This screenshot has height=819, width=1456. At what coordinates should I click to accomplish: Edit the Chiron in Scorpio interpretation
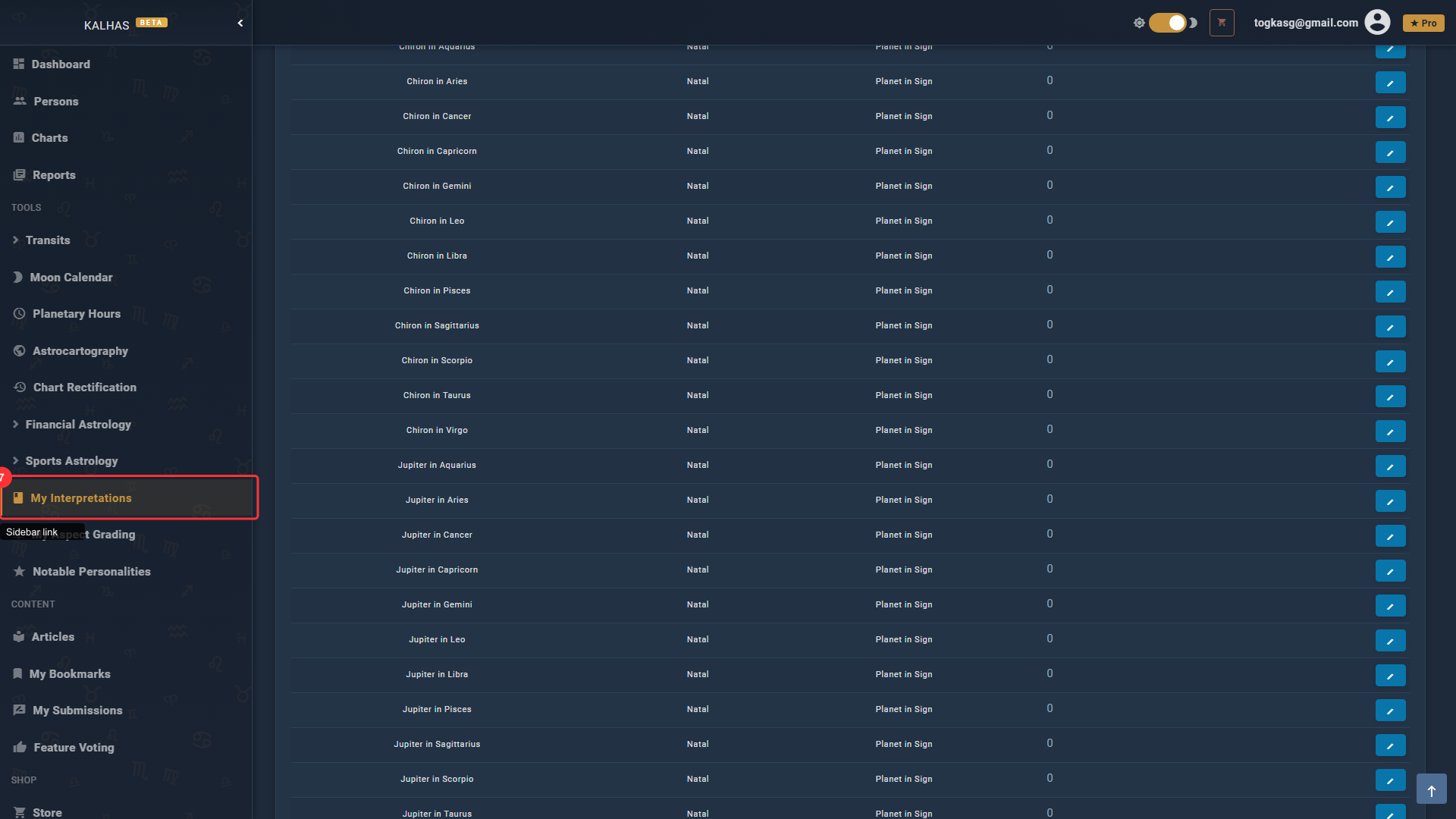[x=1390, y=362]
